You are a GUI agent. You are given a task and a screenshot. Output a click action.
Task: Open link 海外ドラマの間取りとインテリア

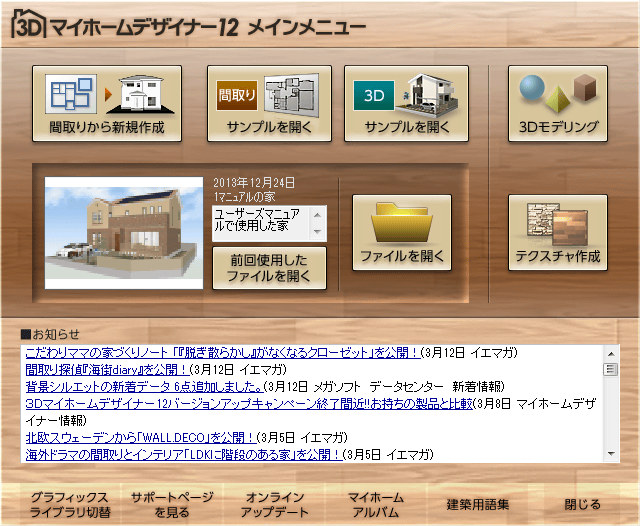click(184, 455)
